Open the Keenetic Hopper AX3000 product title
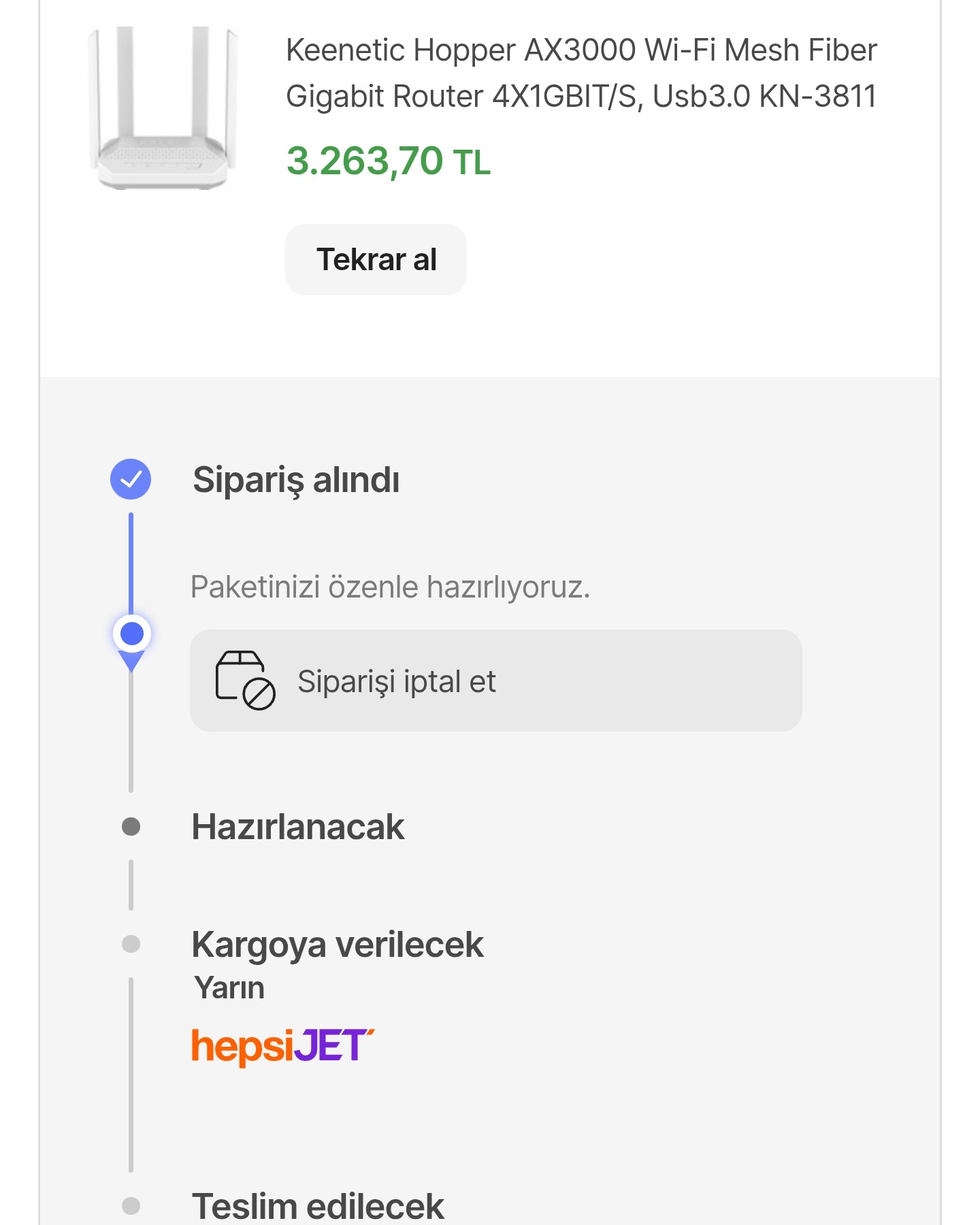The height and width of the screenshot is (1225, 980). tap(581, 73)
